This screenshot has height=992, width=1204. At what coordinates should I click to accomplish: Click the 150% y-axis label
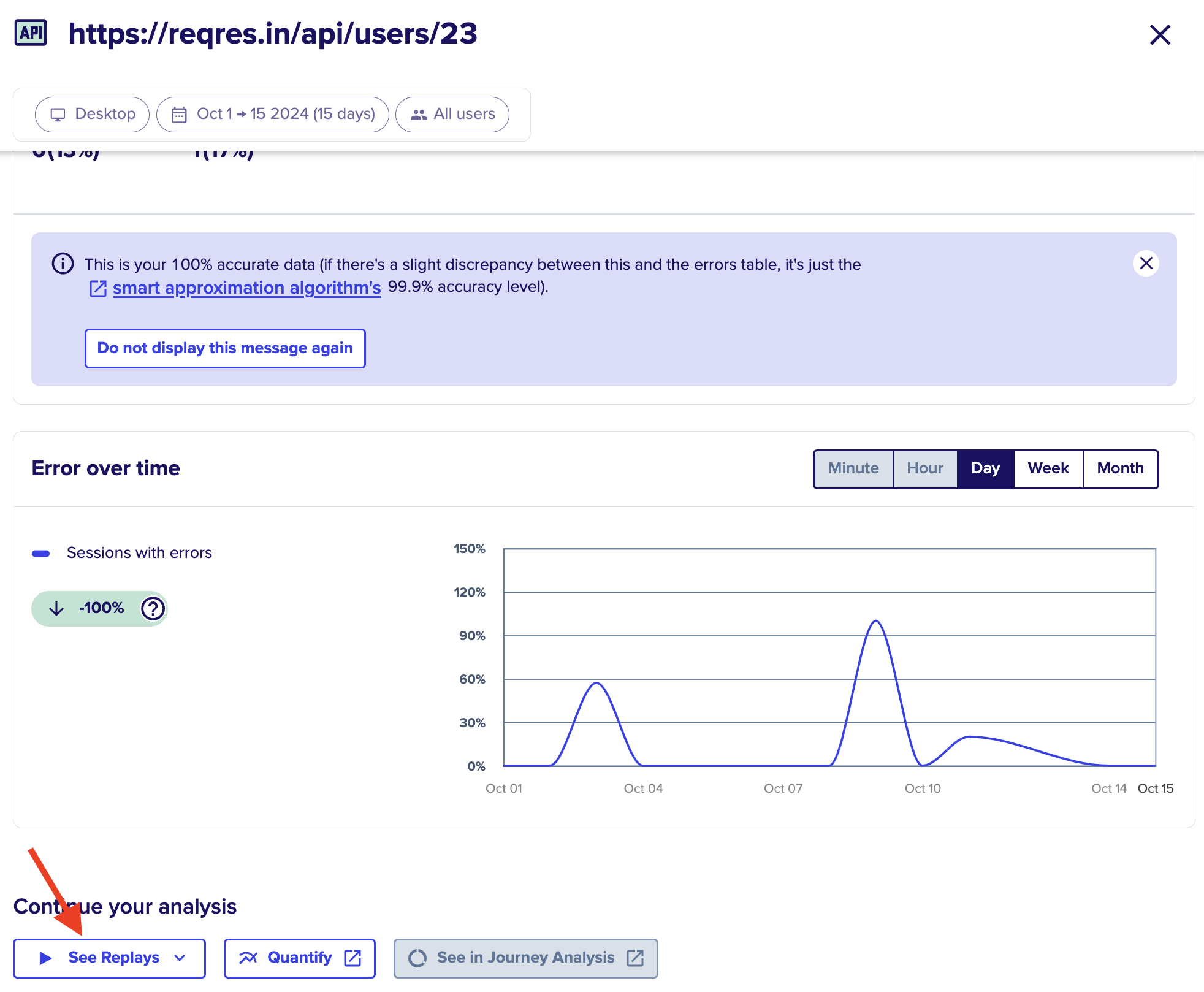(x=470, y=549)
